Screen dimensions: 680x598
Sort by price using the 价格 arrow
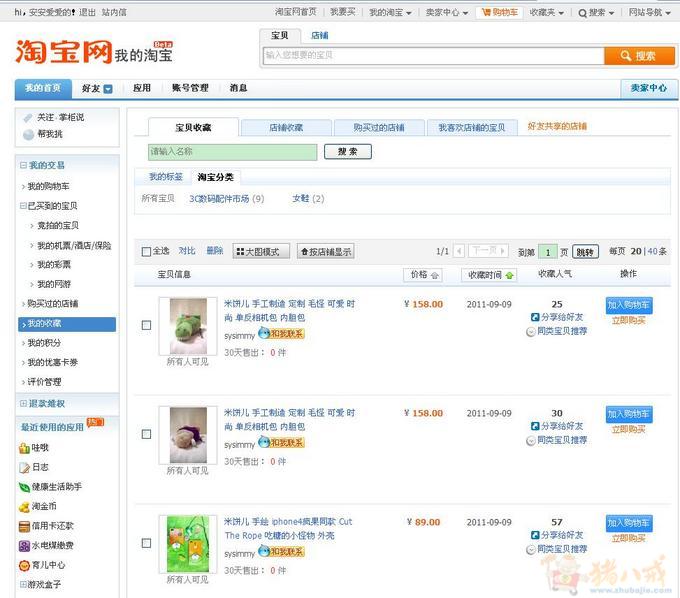(x=435, y=275)
